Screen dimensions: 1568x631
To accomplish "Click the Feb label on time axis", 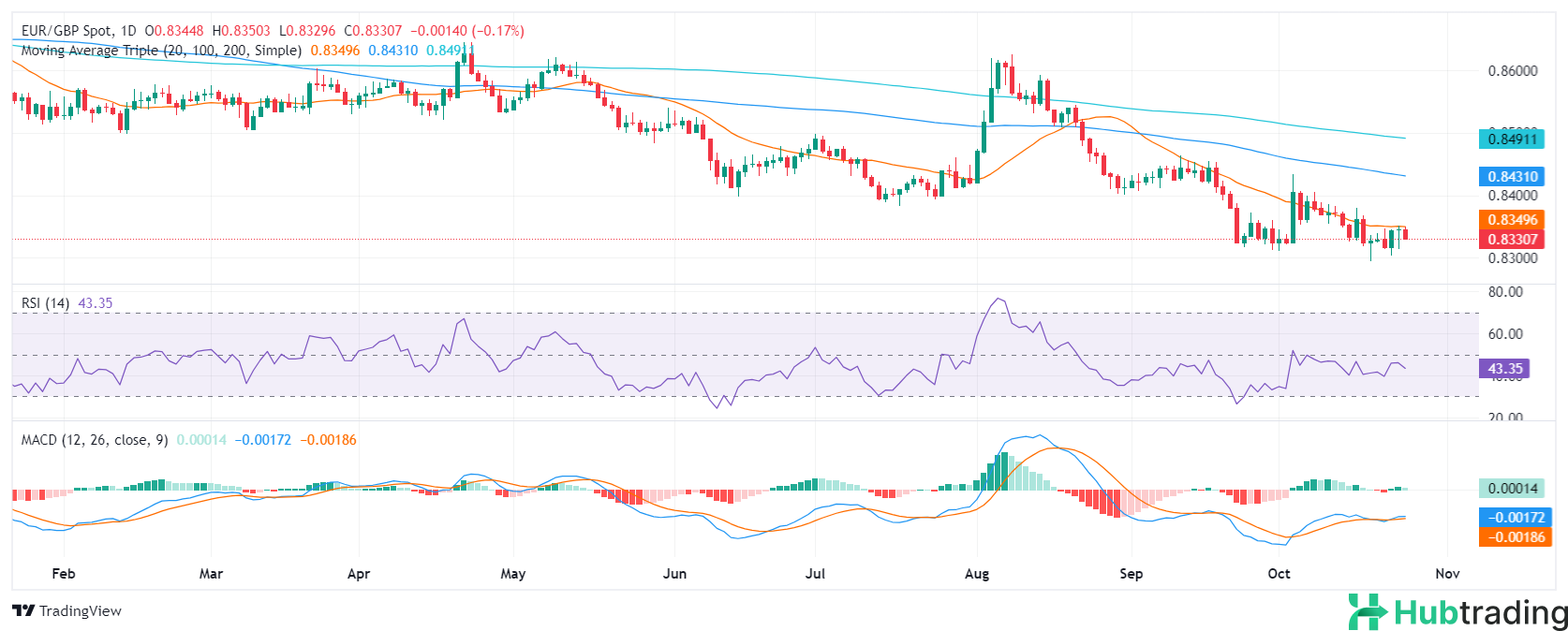I will tap(63, 574).
